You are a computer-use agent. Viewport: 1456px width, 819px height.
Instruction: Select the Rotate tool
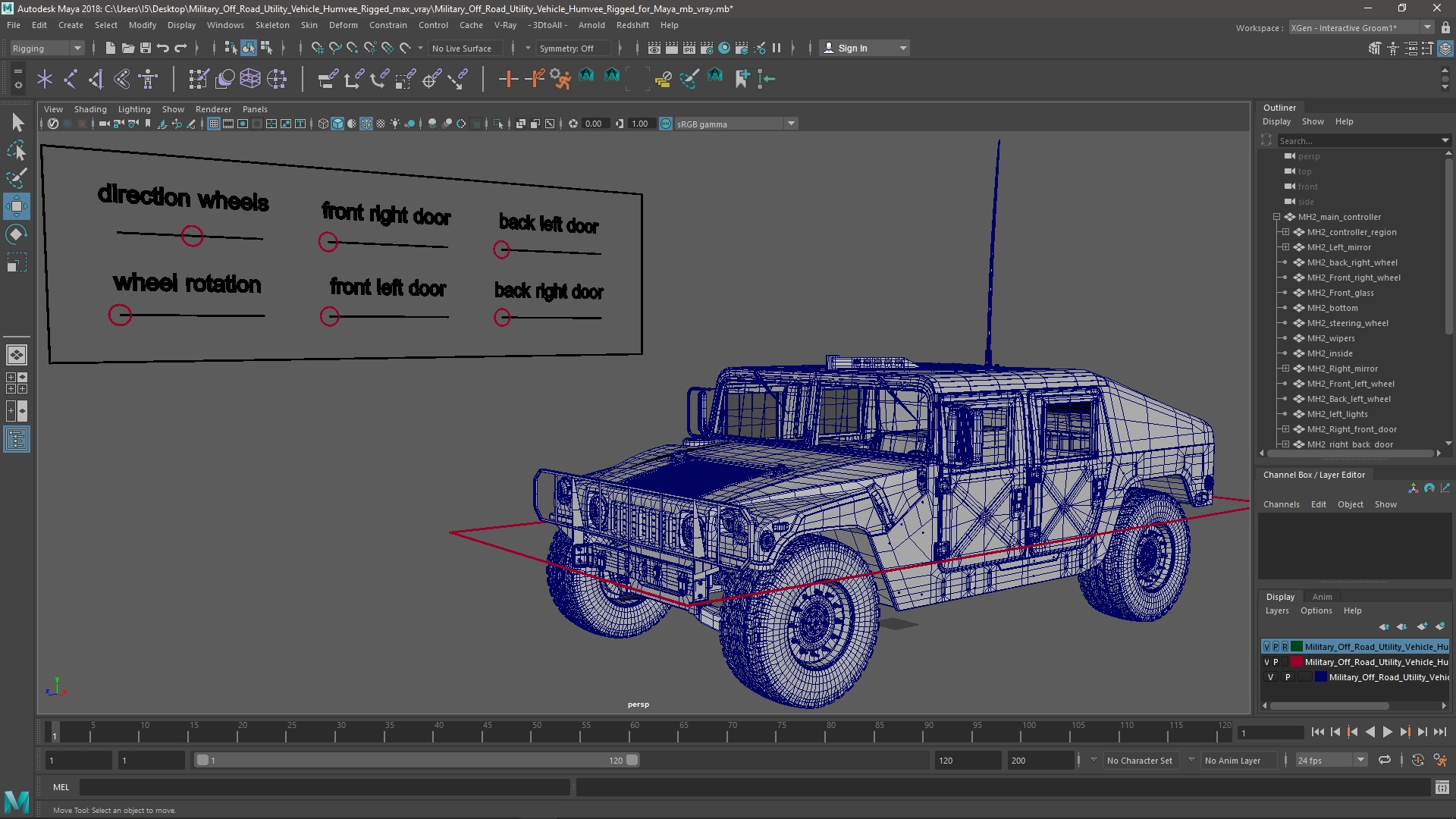point(17,234)
